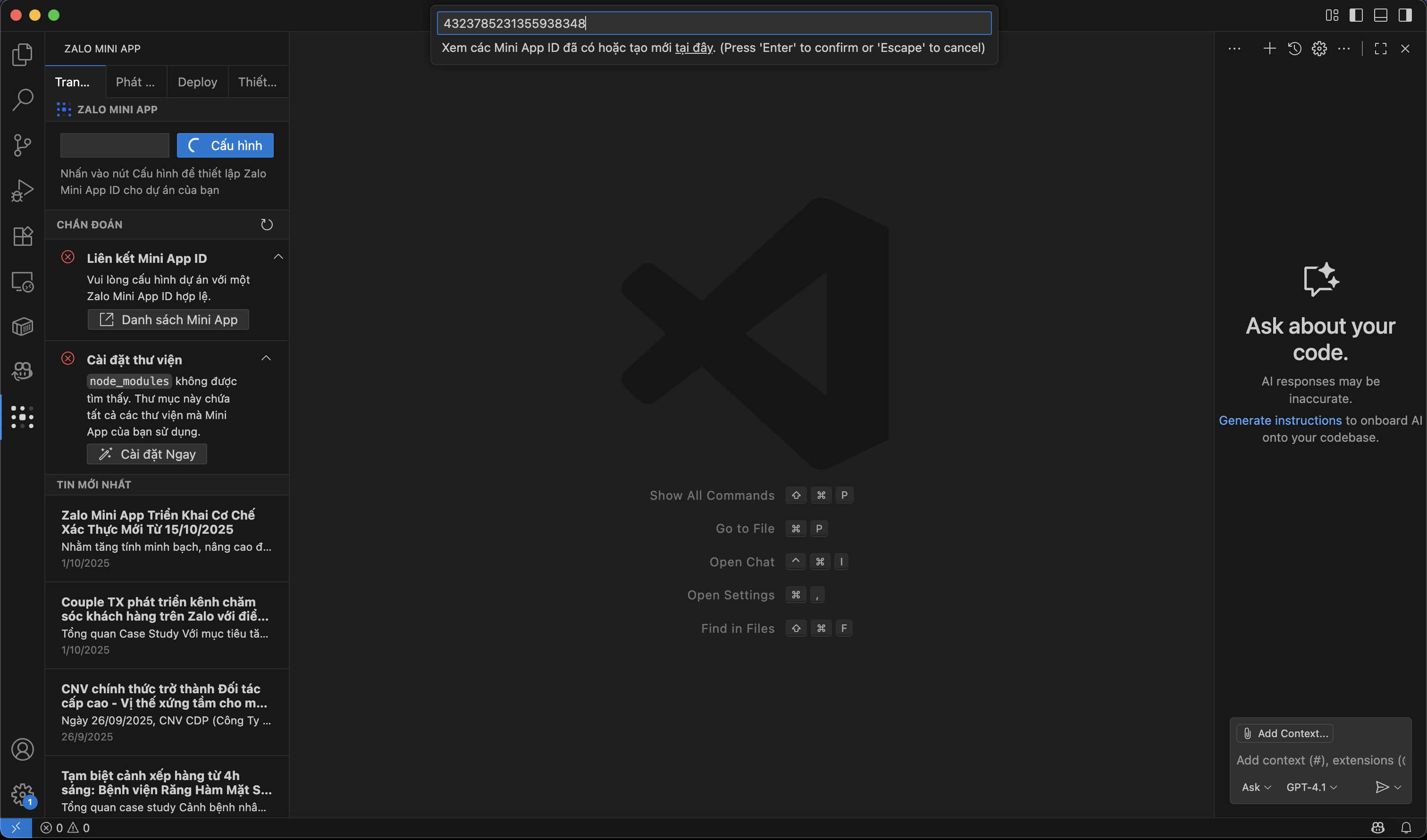Switch to the Thiết... tab

tap(258, 82)
